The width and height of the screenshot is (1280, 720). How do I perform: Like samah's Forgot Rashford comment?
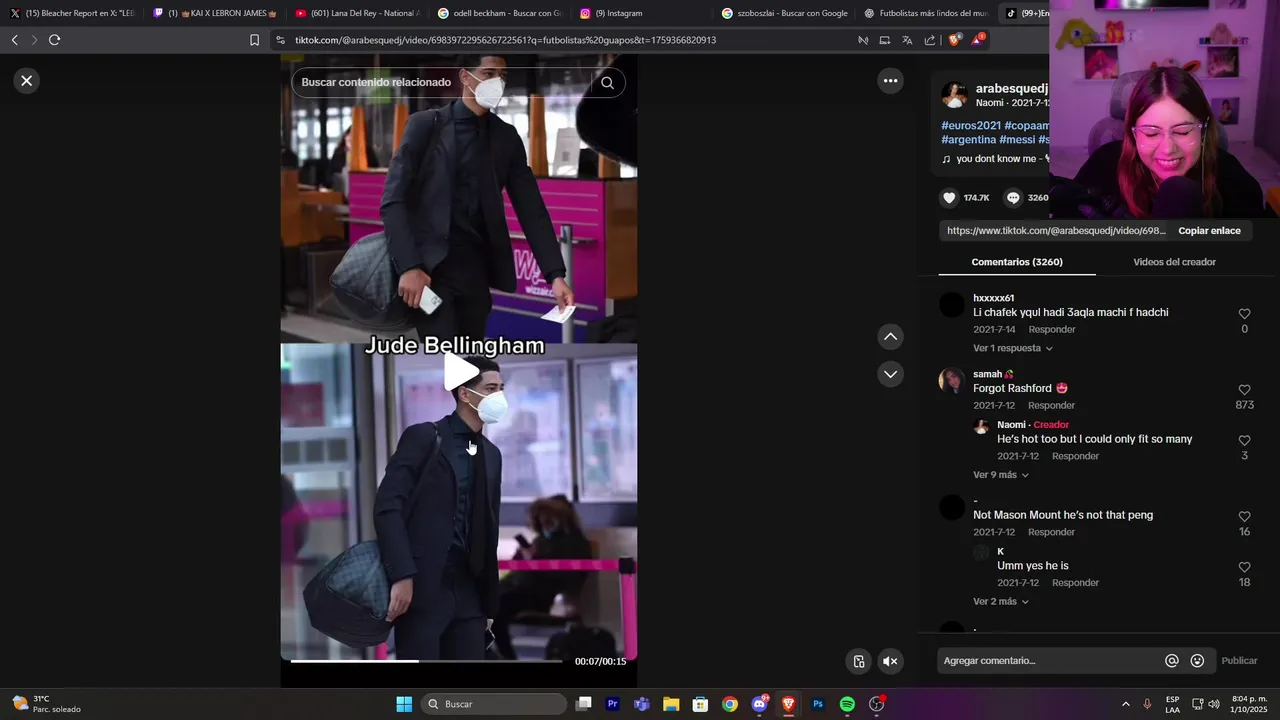tap(1244, 390)
